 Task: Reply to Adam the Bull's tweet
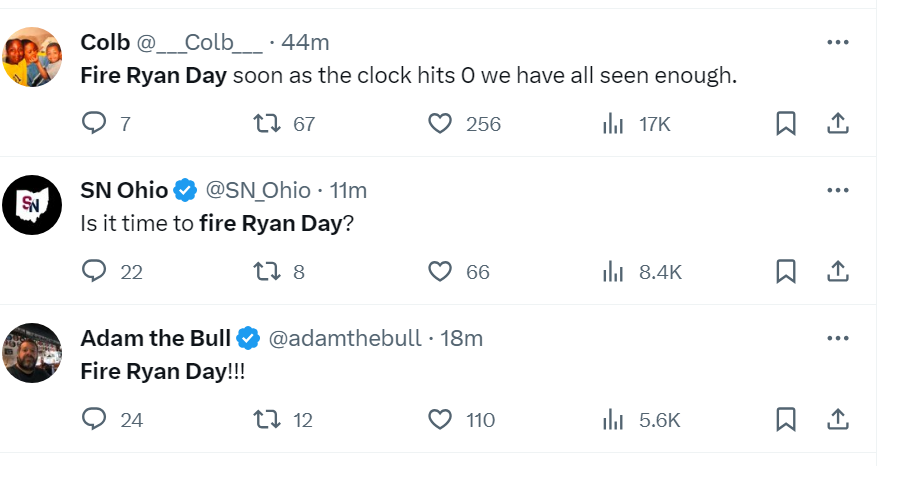tap(94, 419)
